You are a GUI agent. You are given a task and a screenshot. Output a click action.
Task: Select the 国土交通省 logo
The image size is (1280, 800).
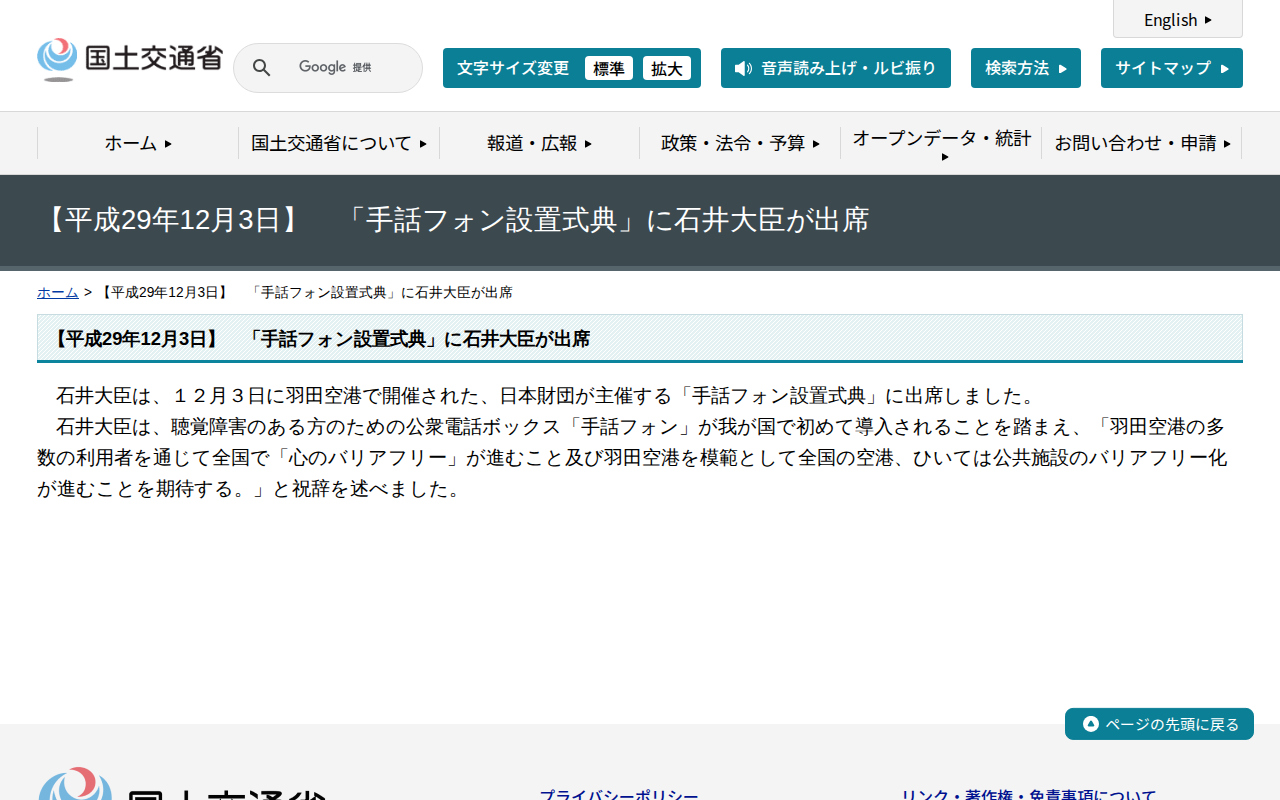point(129,58)
